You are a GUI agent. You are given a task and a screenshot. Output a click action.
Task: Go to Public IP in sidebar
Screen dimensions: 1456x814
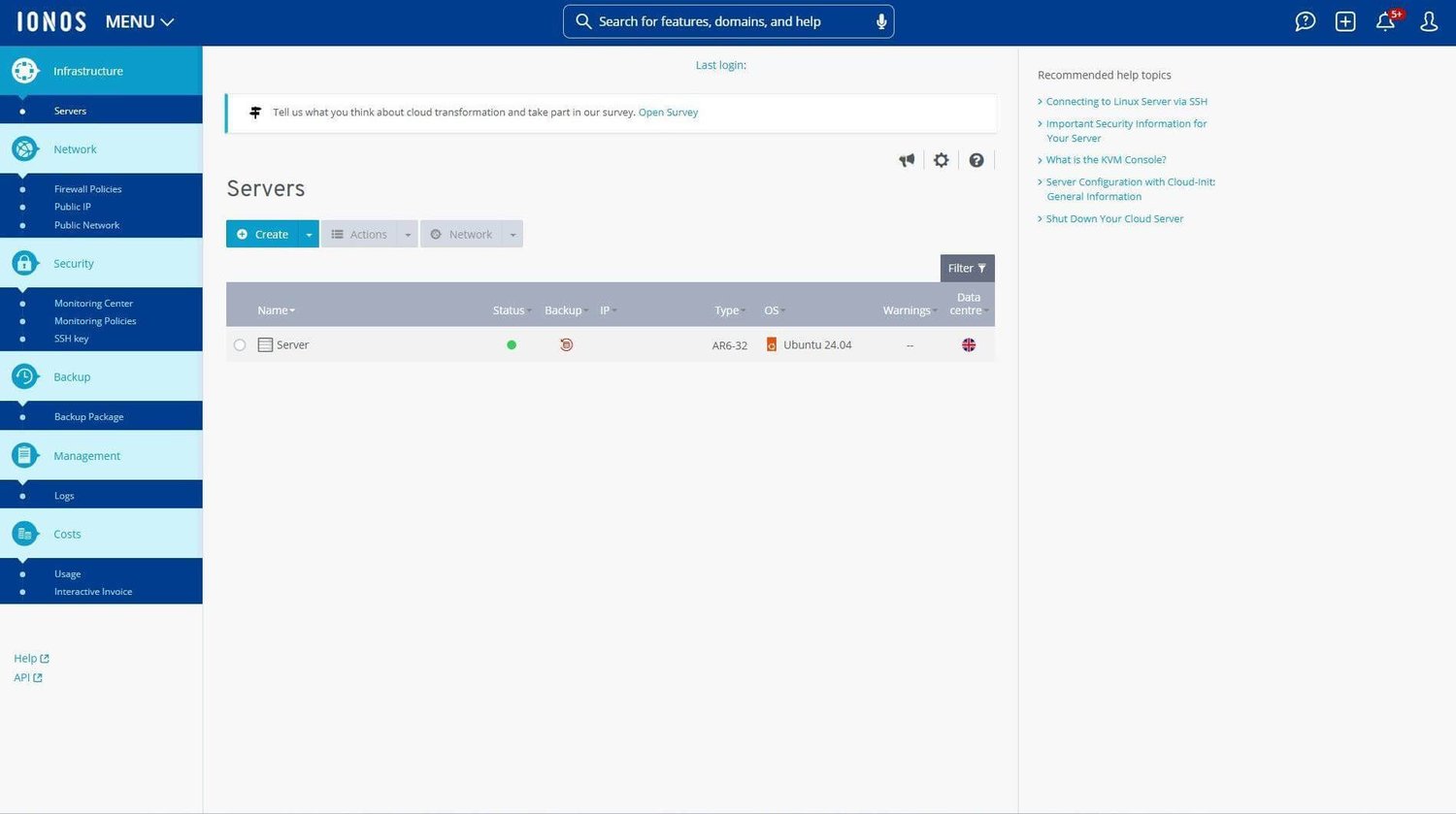(73, 207)
